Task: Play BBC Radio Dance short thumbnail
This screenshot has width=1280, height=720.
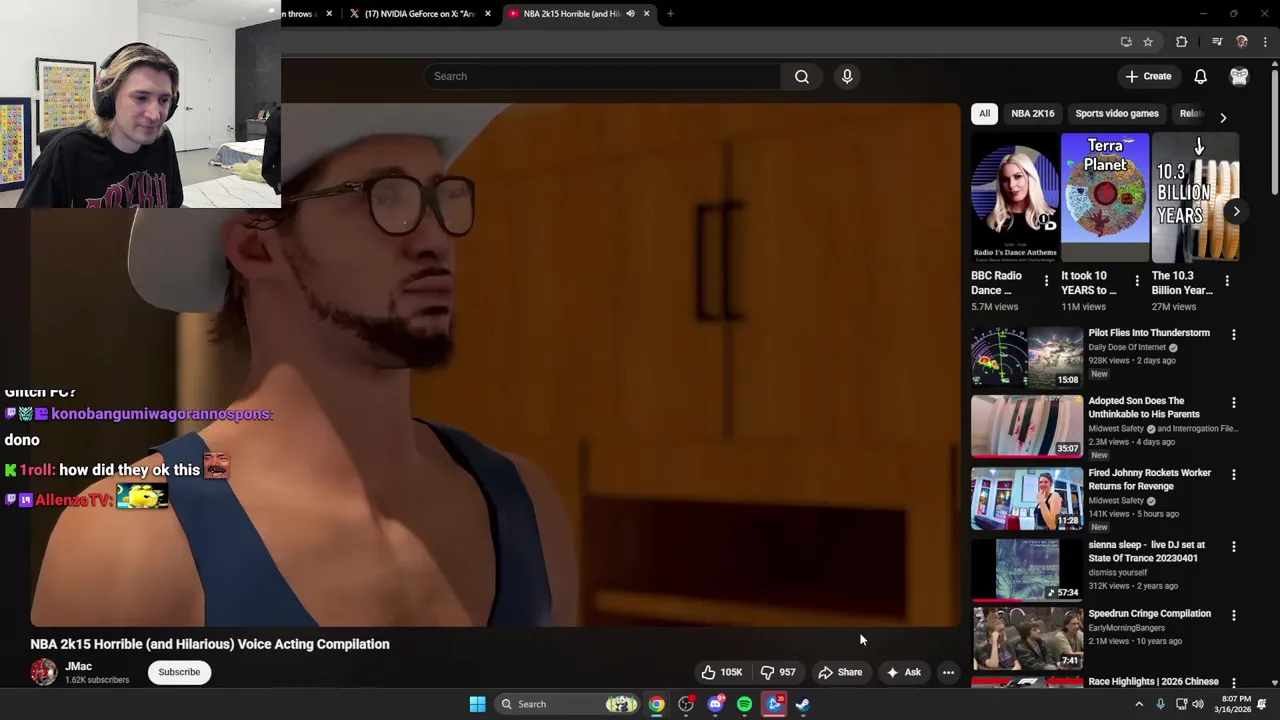Action: pyautogui.click(x=1014, y=196)
